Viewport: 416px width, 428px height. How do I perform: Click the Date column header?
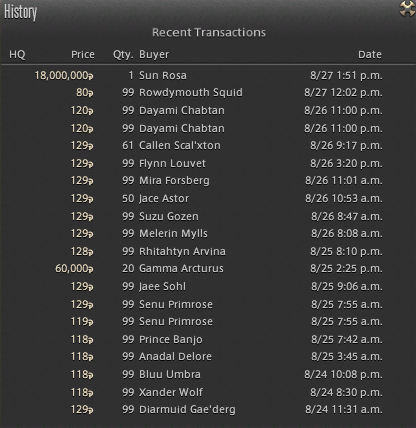pos(370,54)
